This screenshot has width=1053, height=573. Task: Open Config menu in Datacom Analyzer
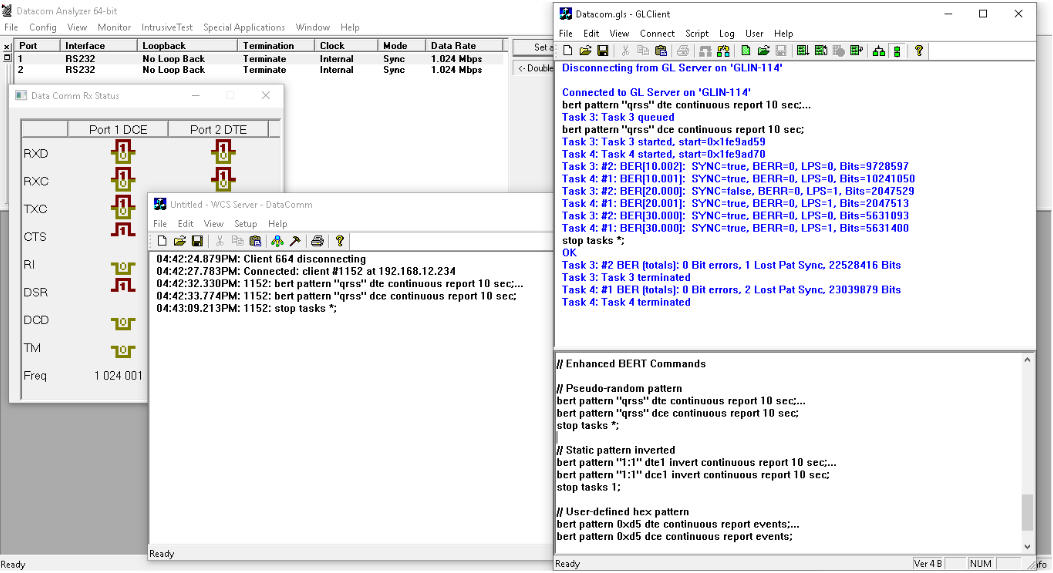[x=42, y=28]
